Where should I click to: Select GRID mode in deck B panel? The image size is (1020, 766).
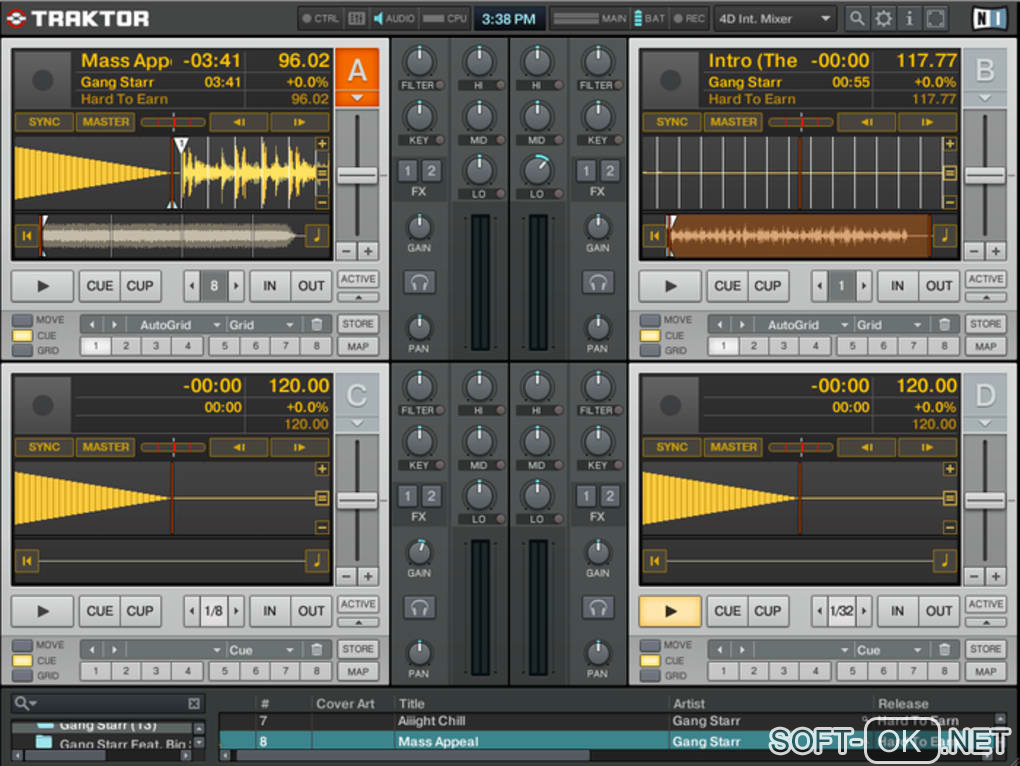pyautogui.click(x=650, y=350)
